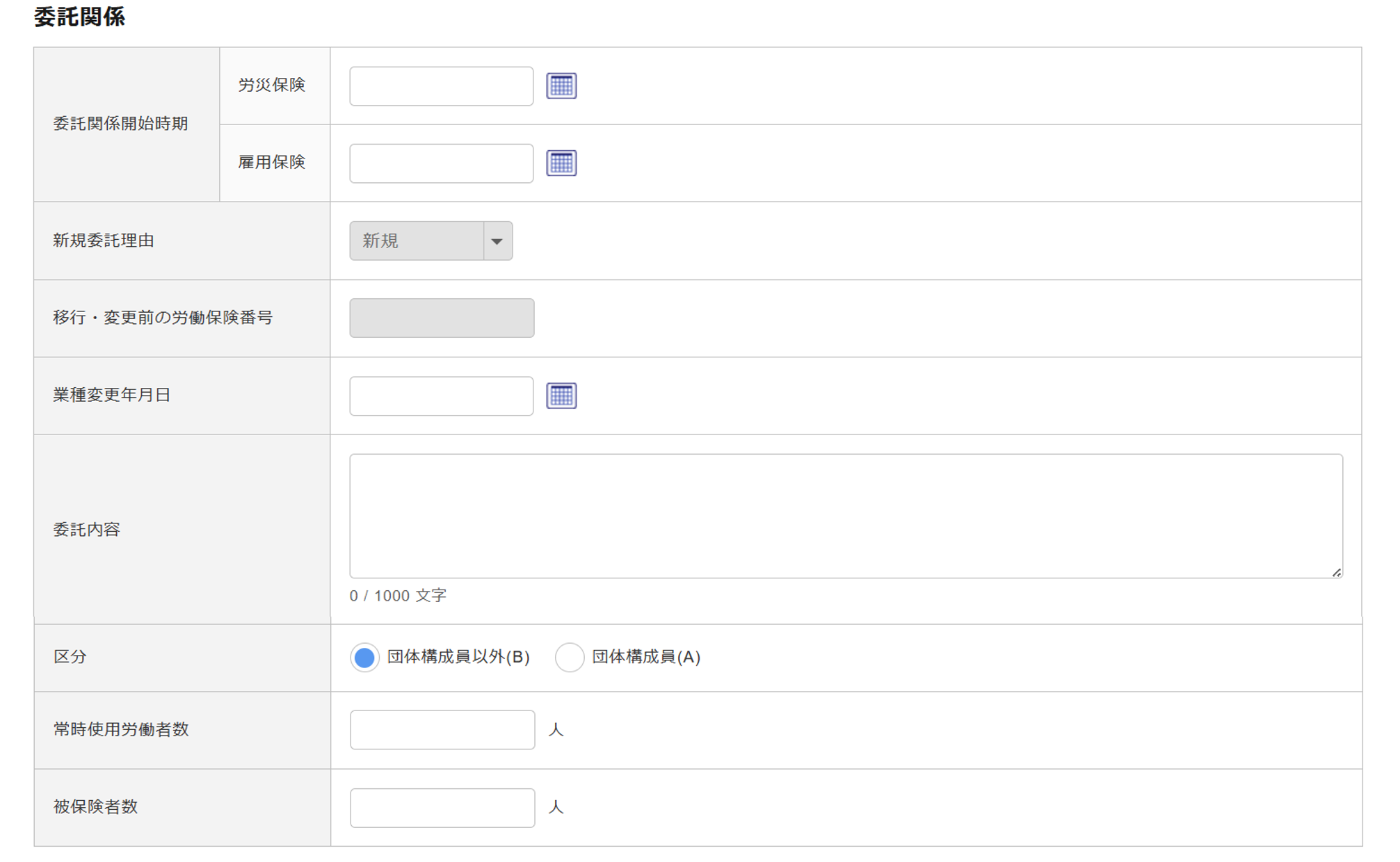Click the 団体構成員(A) label text
This screenshot has height=862, width=1400.
pyautogui.click(x=645, y=657)
